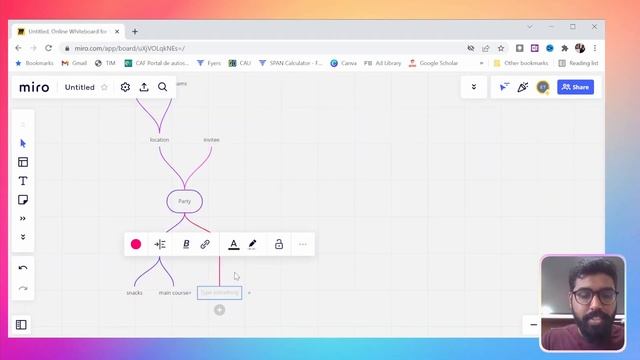The image size is (640, 360).
Task: Go back in browser
Action: coord(18,48)
